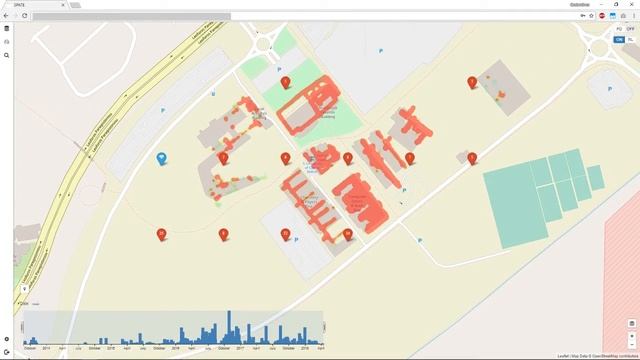Reload the page with browser refresh icon

[25, 16]
